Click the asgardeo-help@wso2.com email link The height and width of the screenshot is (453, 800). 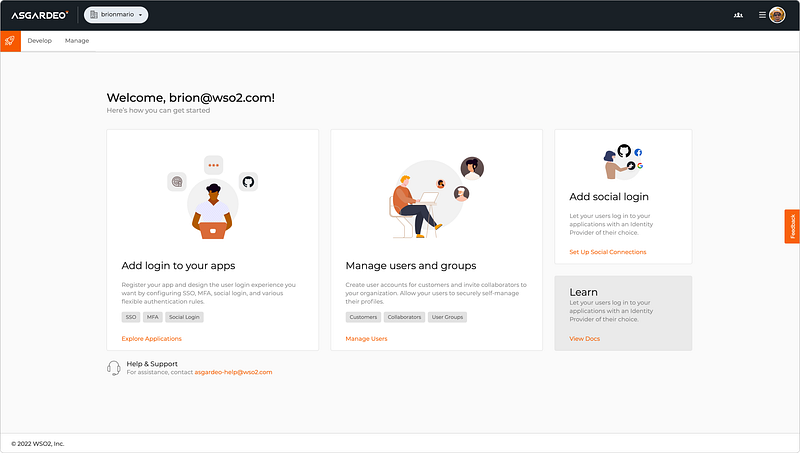point(233,372)
